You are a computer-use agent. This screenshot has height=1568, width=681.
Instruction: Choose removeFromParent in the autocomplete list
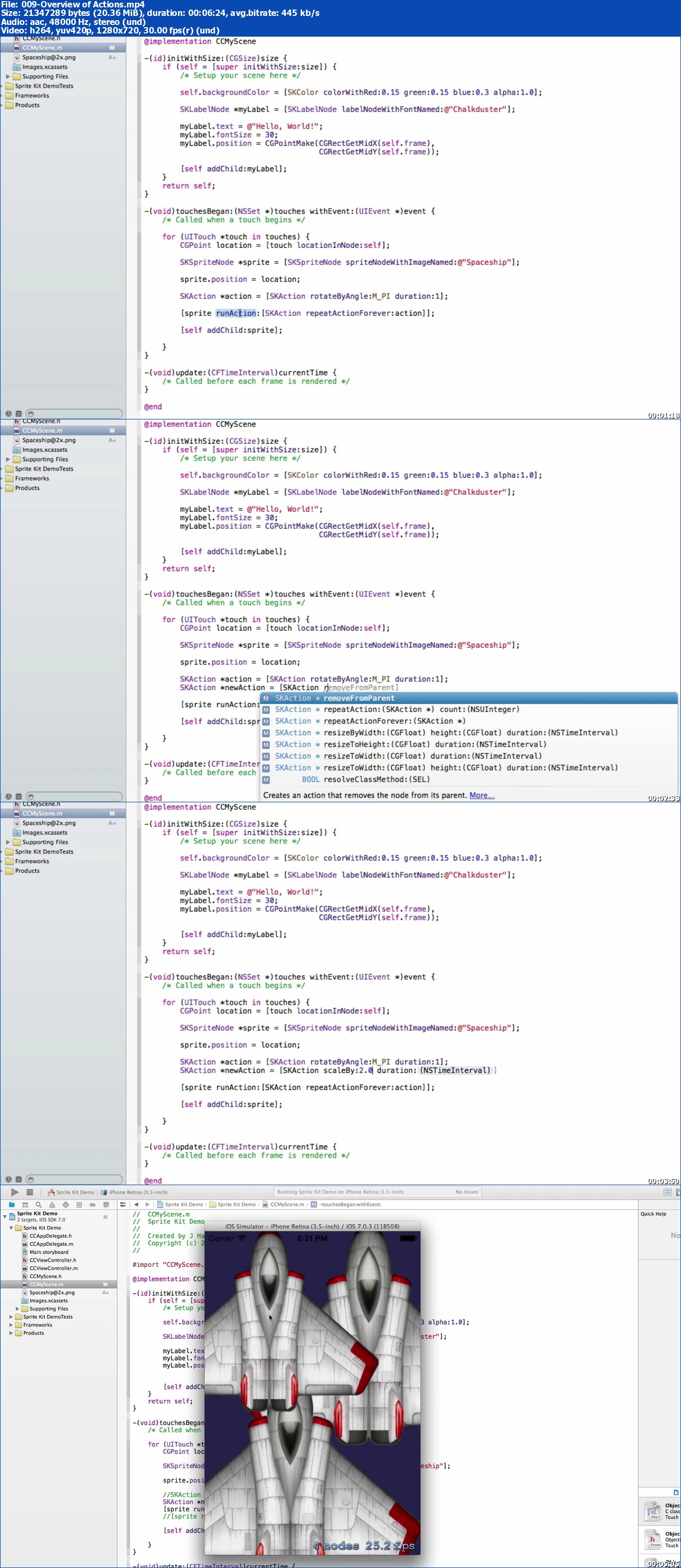469,698
